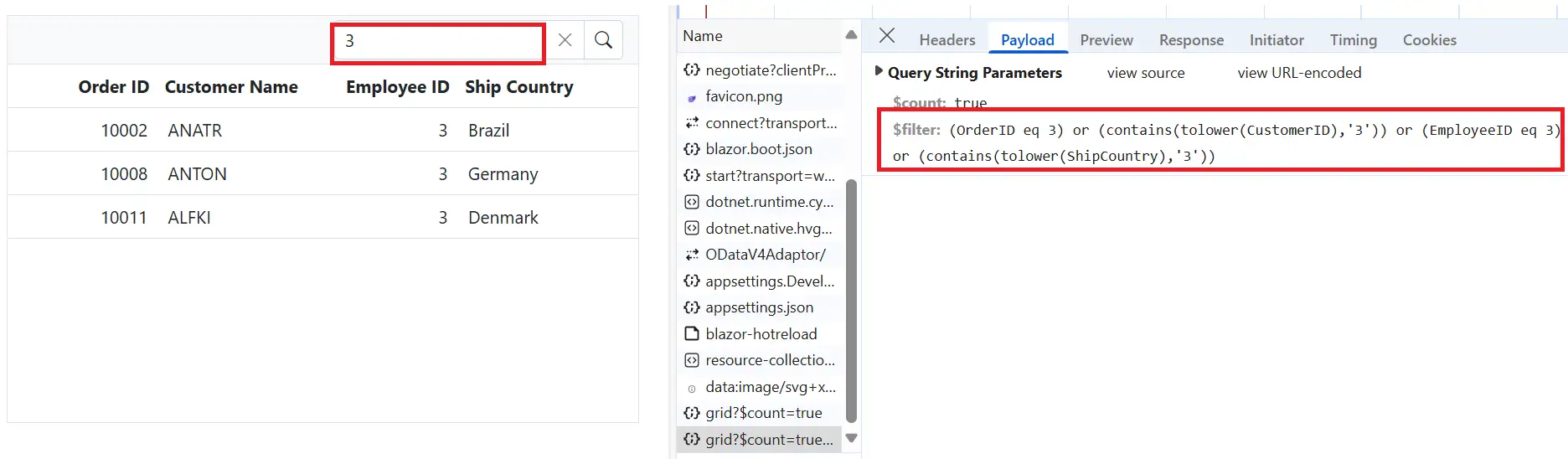
Task: Select the negotiate?clientPr... request
Action: (760, 70)
